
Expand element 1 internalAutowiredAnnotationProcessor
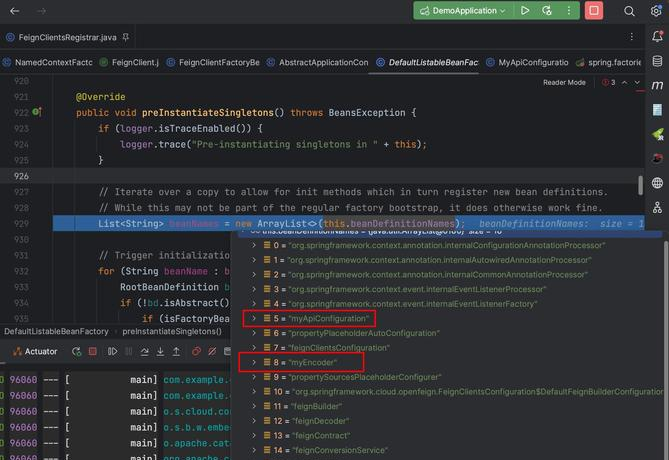coord(254,260)
